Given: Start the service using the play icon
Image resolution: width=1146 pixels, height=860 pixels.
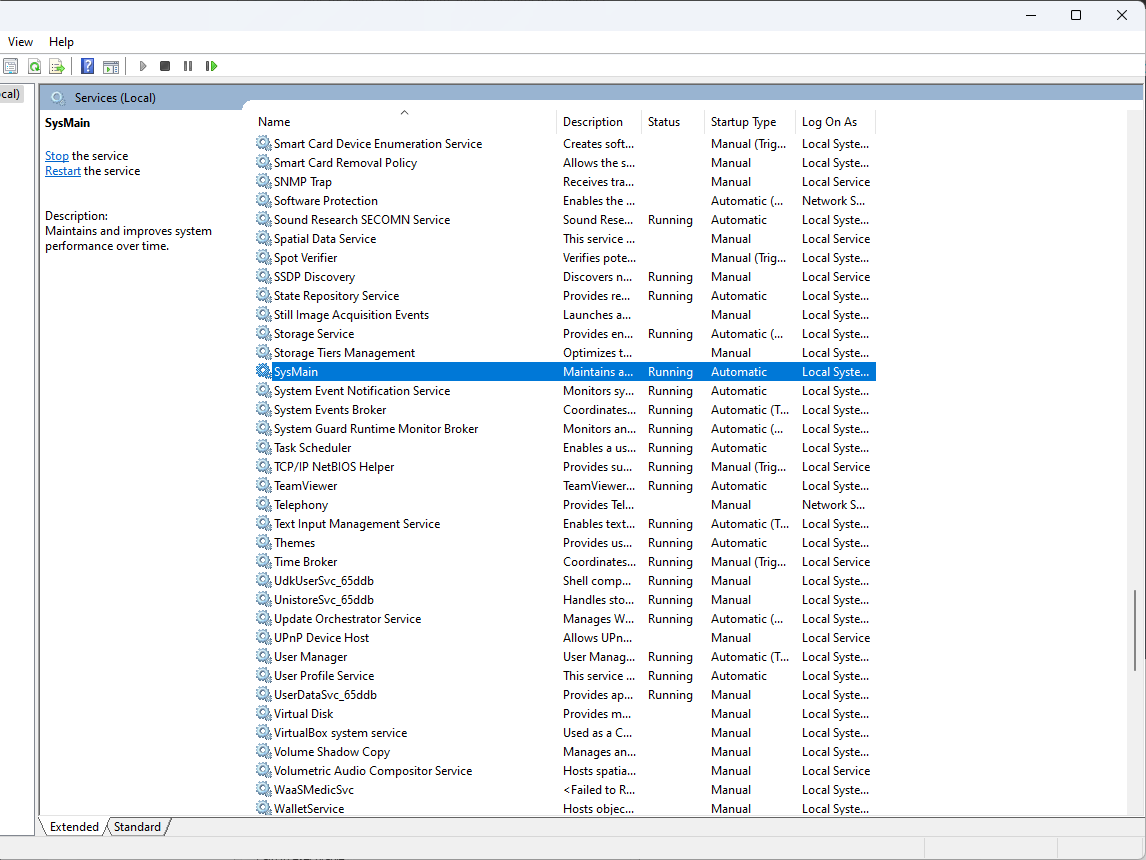Looking at the screenshot, I should coord(142,66).
